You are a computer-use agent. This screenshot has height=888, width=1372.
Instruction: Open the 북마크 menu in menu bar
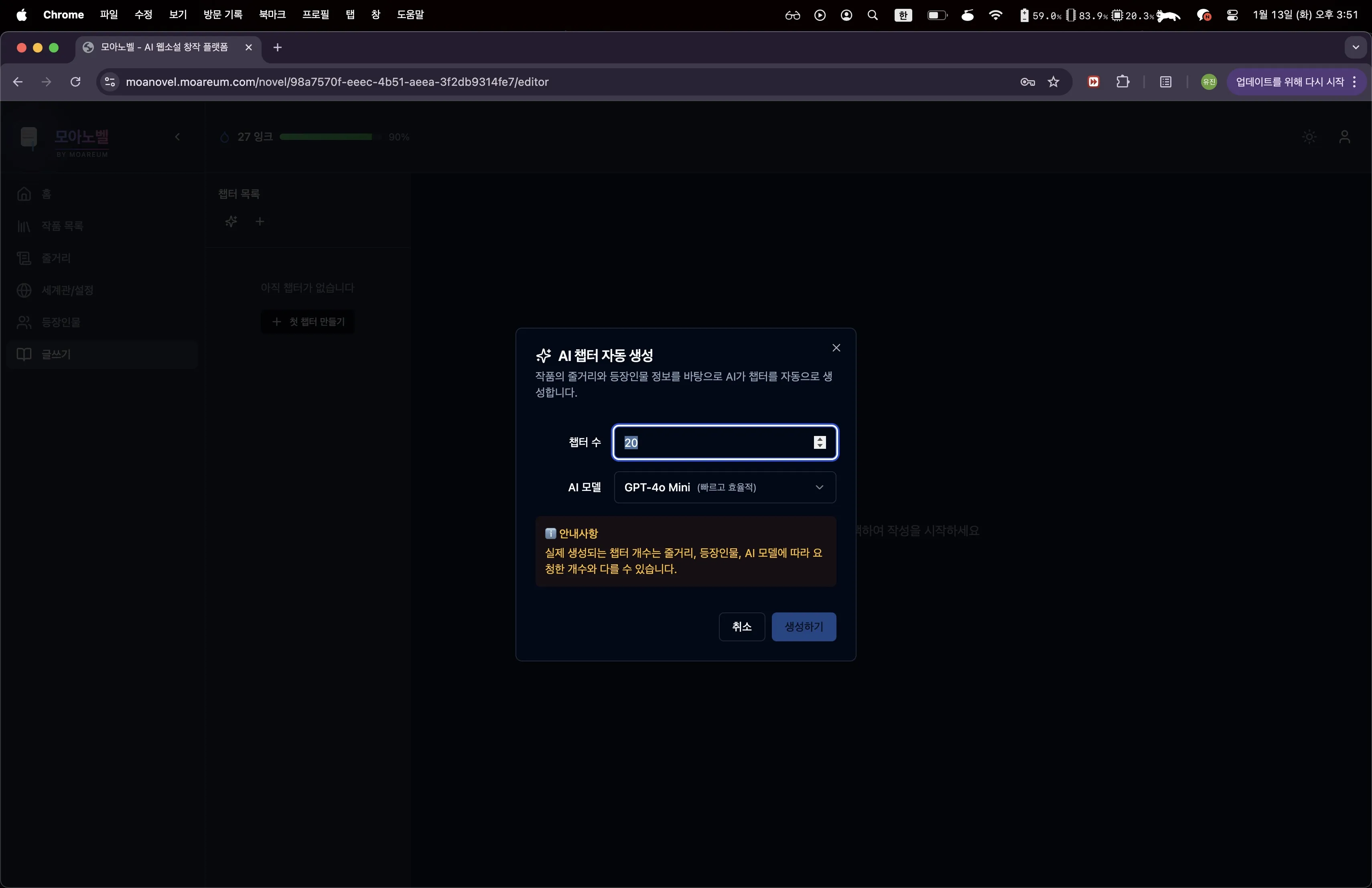click(272, 14)
